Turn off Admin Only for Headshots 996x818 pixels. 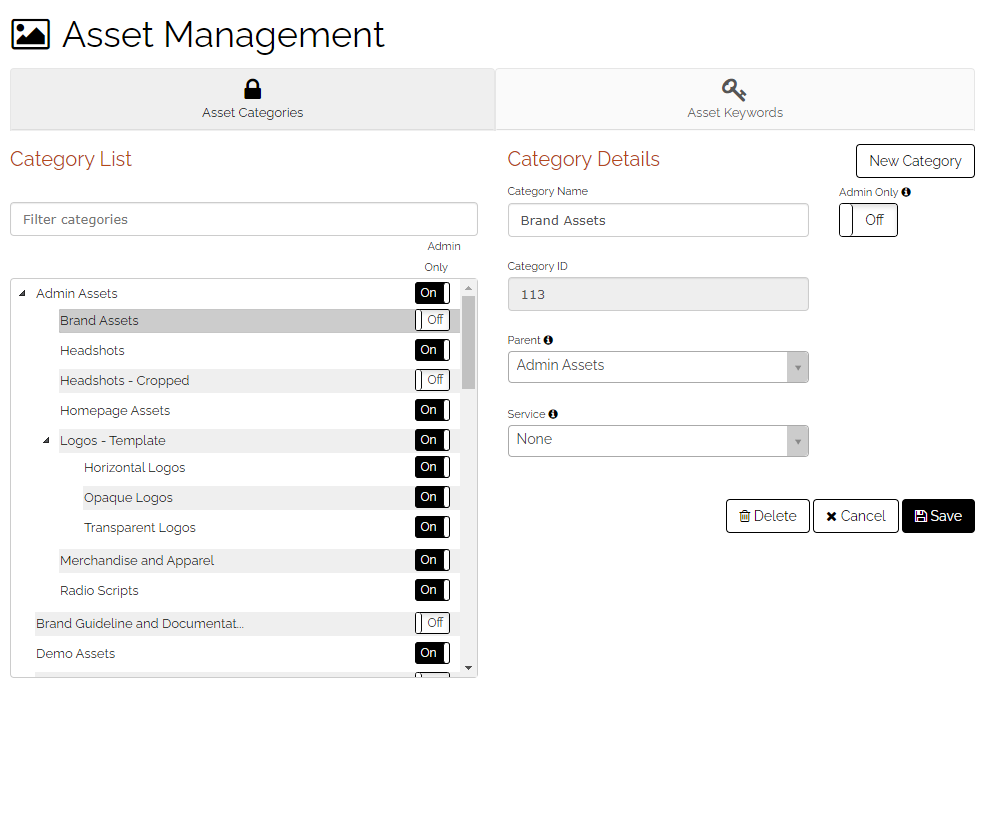432,350
